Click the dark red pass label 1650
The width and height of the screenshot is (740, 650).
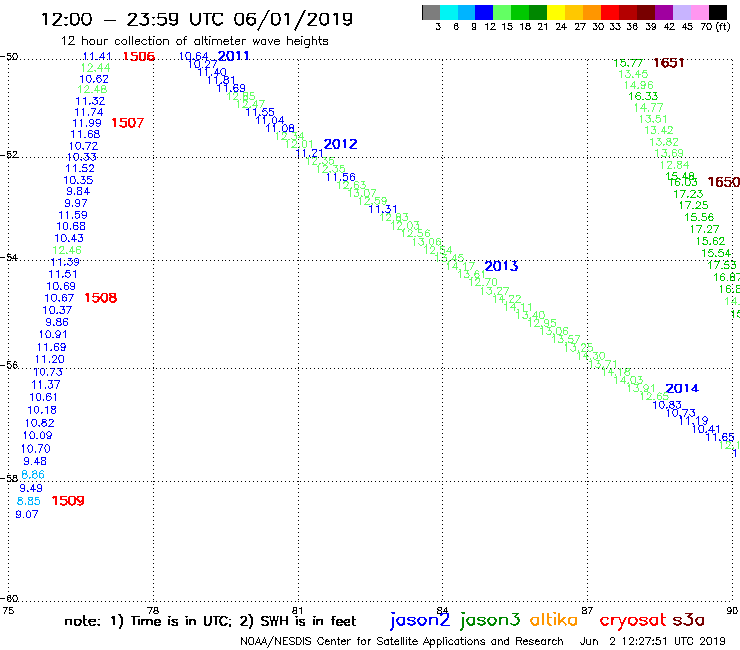[x=723, y=182]
